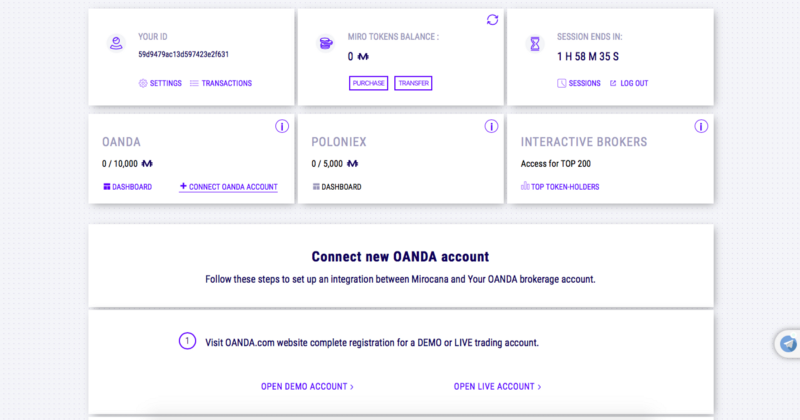This screenshot has width=800, height=420.
Task: Open the OANDA Dashboard link
Action: (128, 187)
